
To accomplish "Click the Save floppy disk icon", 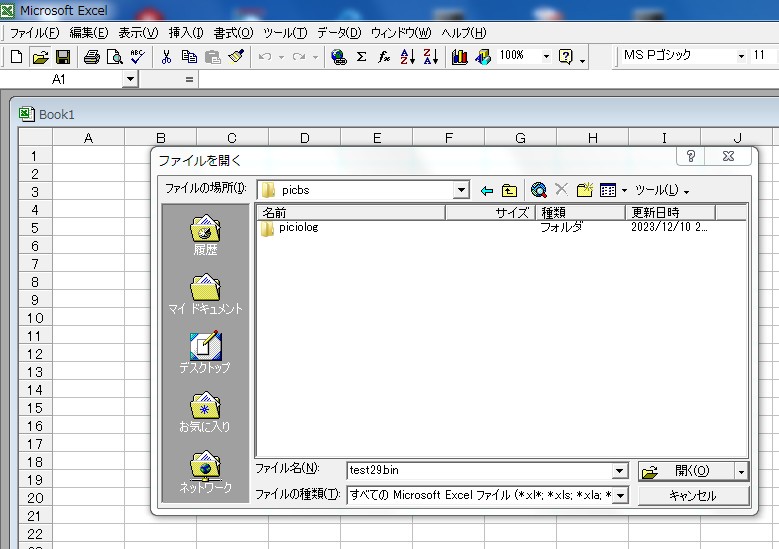I will coord(63,57).
